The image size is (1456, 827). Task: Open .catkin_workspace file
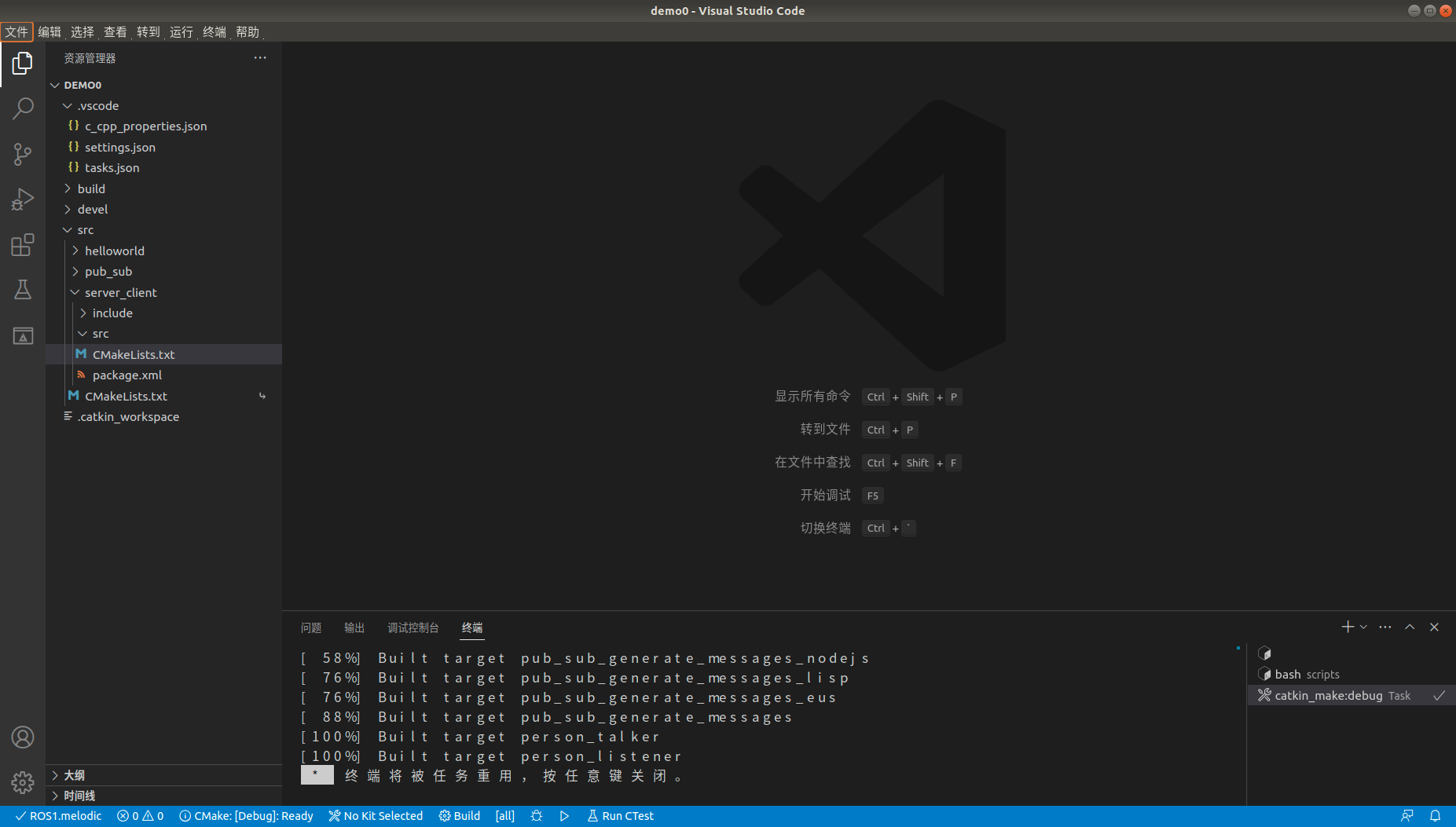(163, 416)
